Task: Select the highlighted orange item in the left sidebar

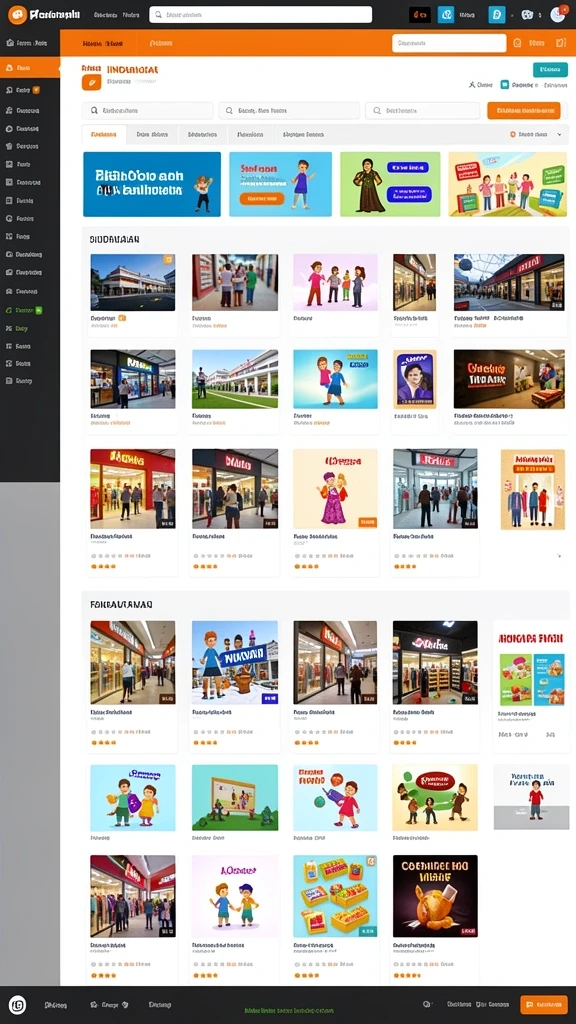Action: tap(30, 67)
